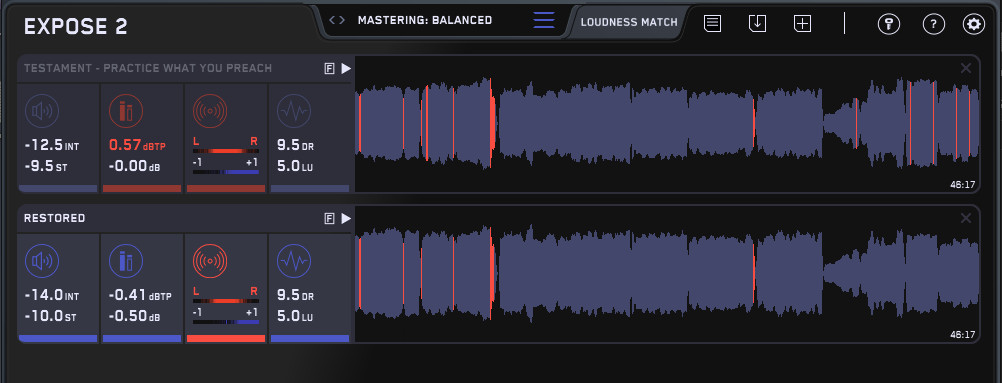Click the F icon on Testament track

point(330,68)
